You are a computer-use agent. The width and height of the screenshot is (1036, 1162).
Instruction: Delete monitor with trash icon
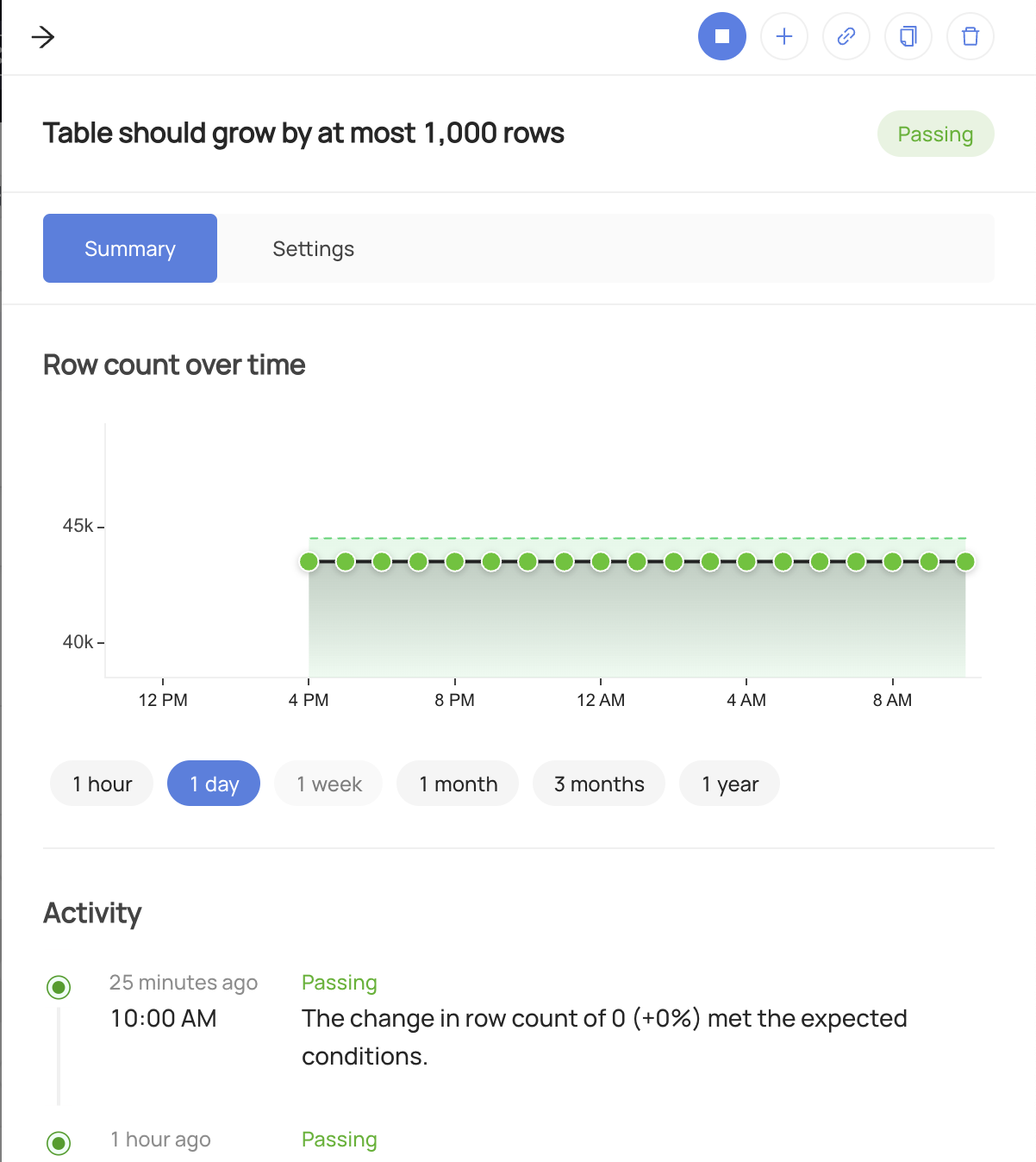click(970, 36)
